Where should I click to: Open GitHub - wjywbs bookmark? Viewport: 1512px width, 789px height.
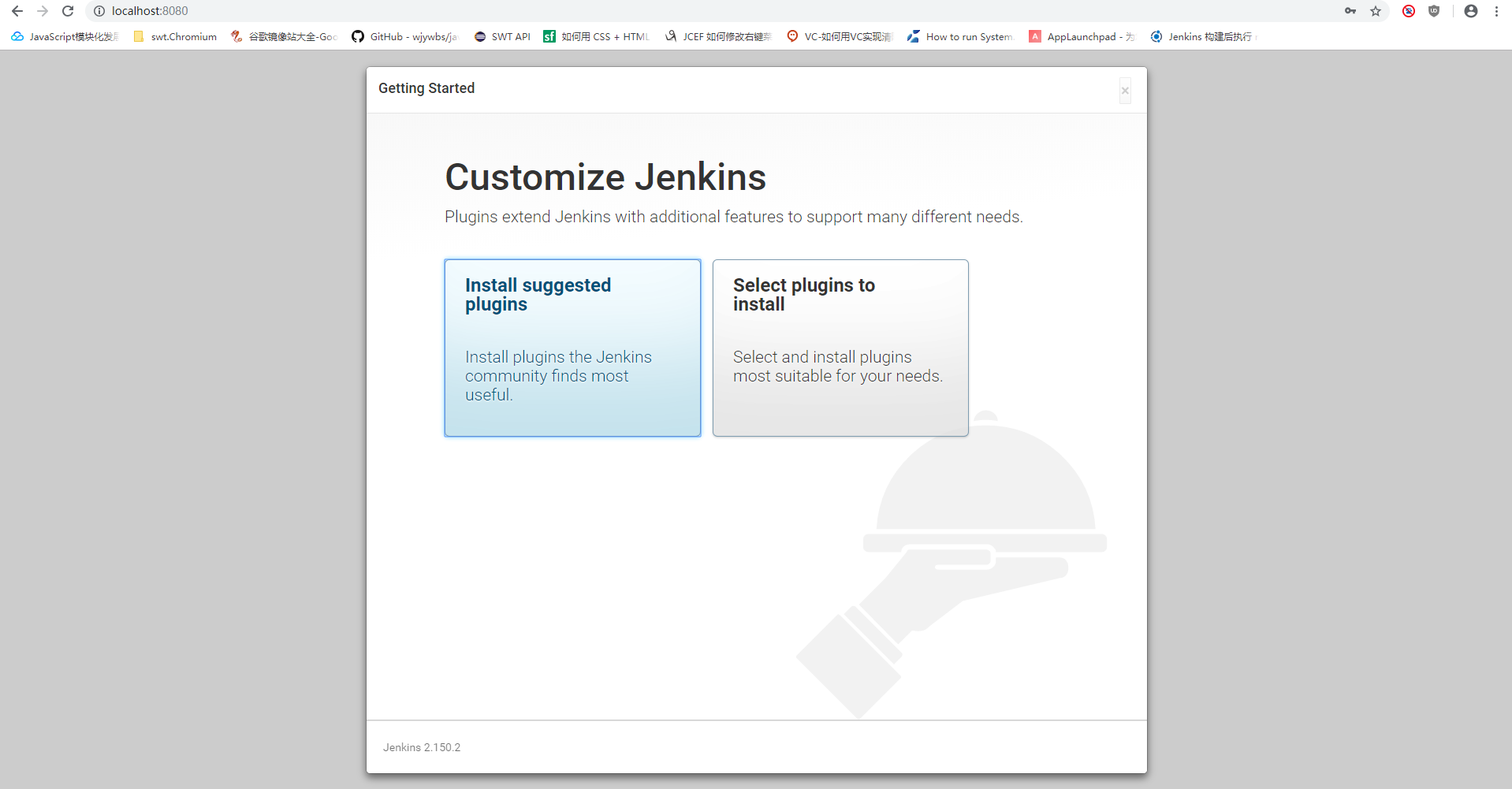point(404,36)
